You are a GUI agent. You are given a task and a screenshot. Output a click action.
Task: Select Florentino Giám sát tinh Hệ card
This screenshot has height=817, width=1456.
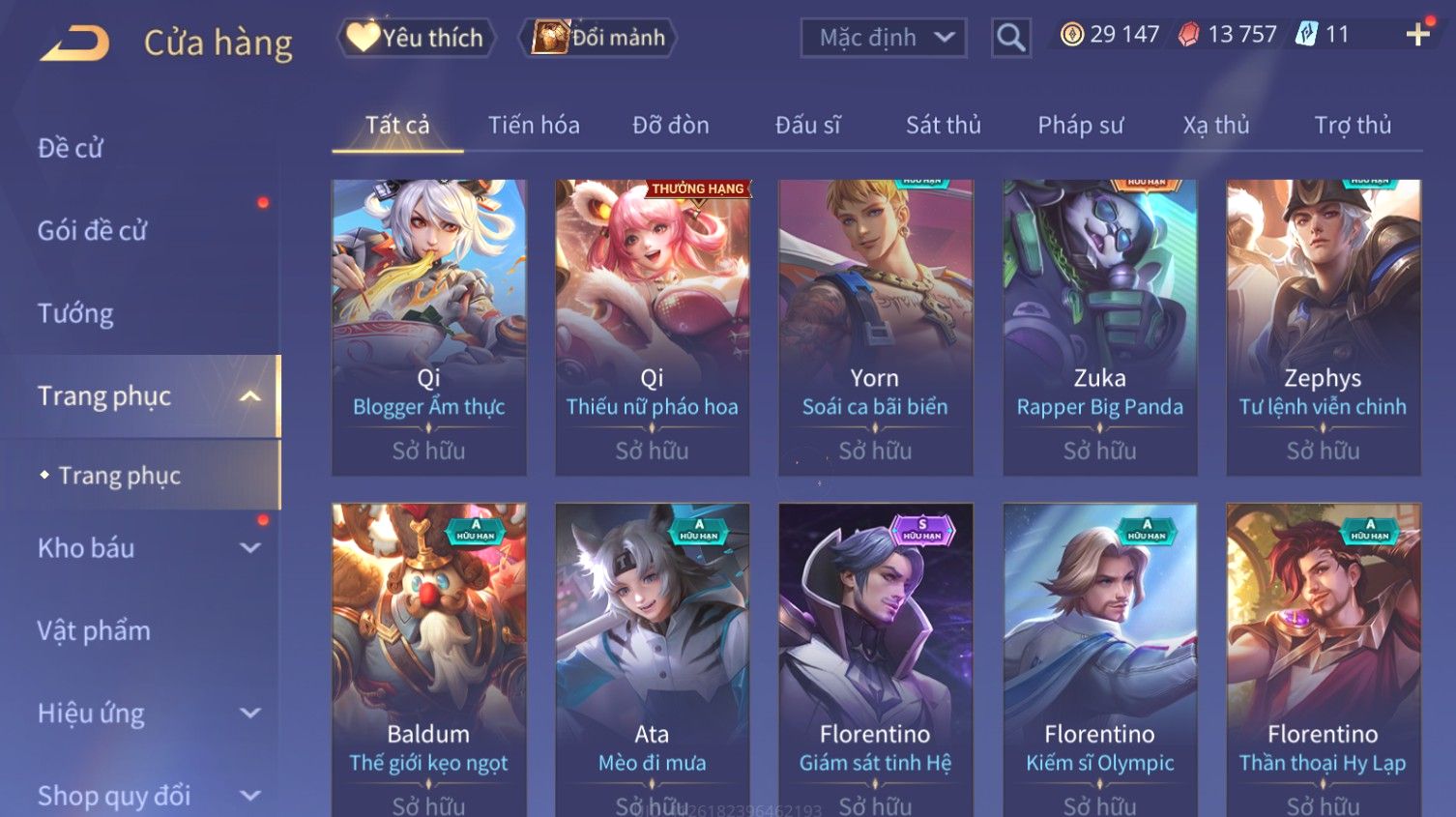coord(876,659)
